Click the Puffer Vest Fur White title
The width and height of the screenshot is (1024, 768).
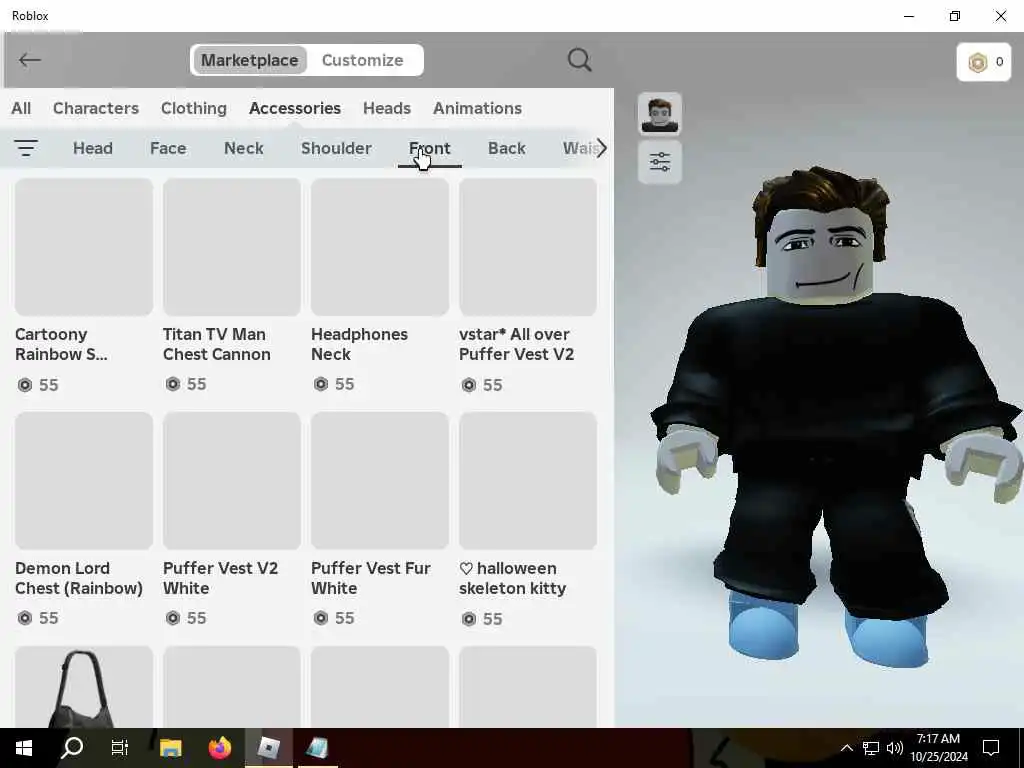point(371,578)
